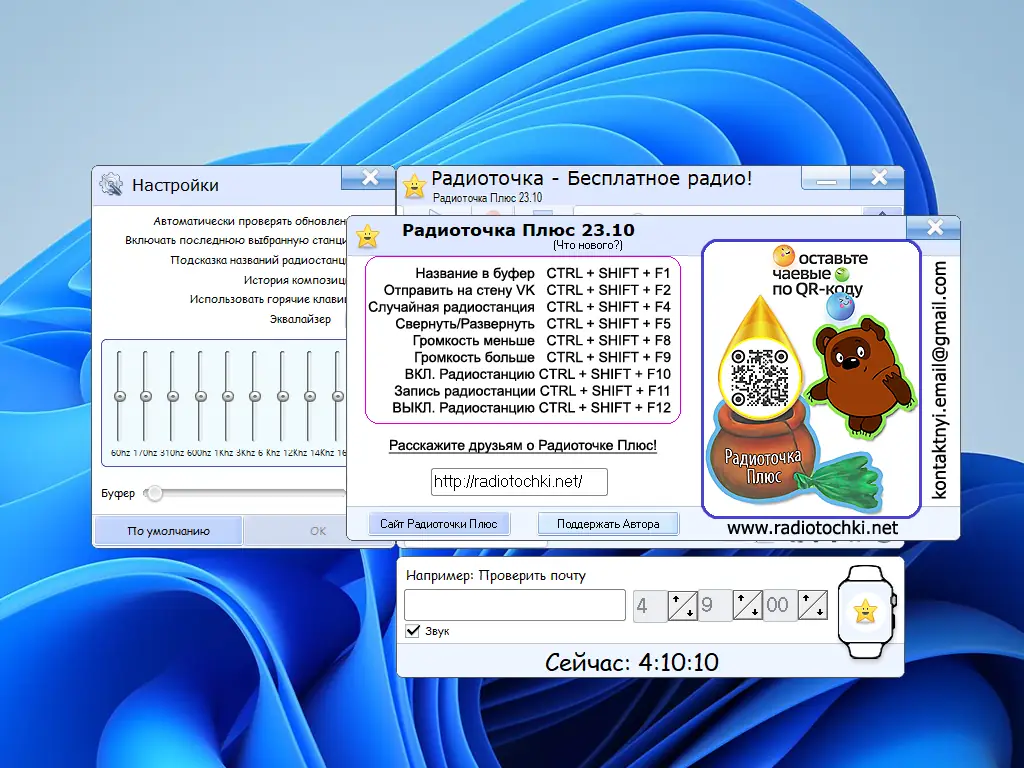Open the '(Что нового?)' link
The width and height of the screenshot is (1024, 768).
pos(588,246)
